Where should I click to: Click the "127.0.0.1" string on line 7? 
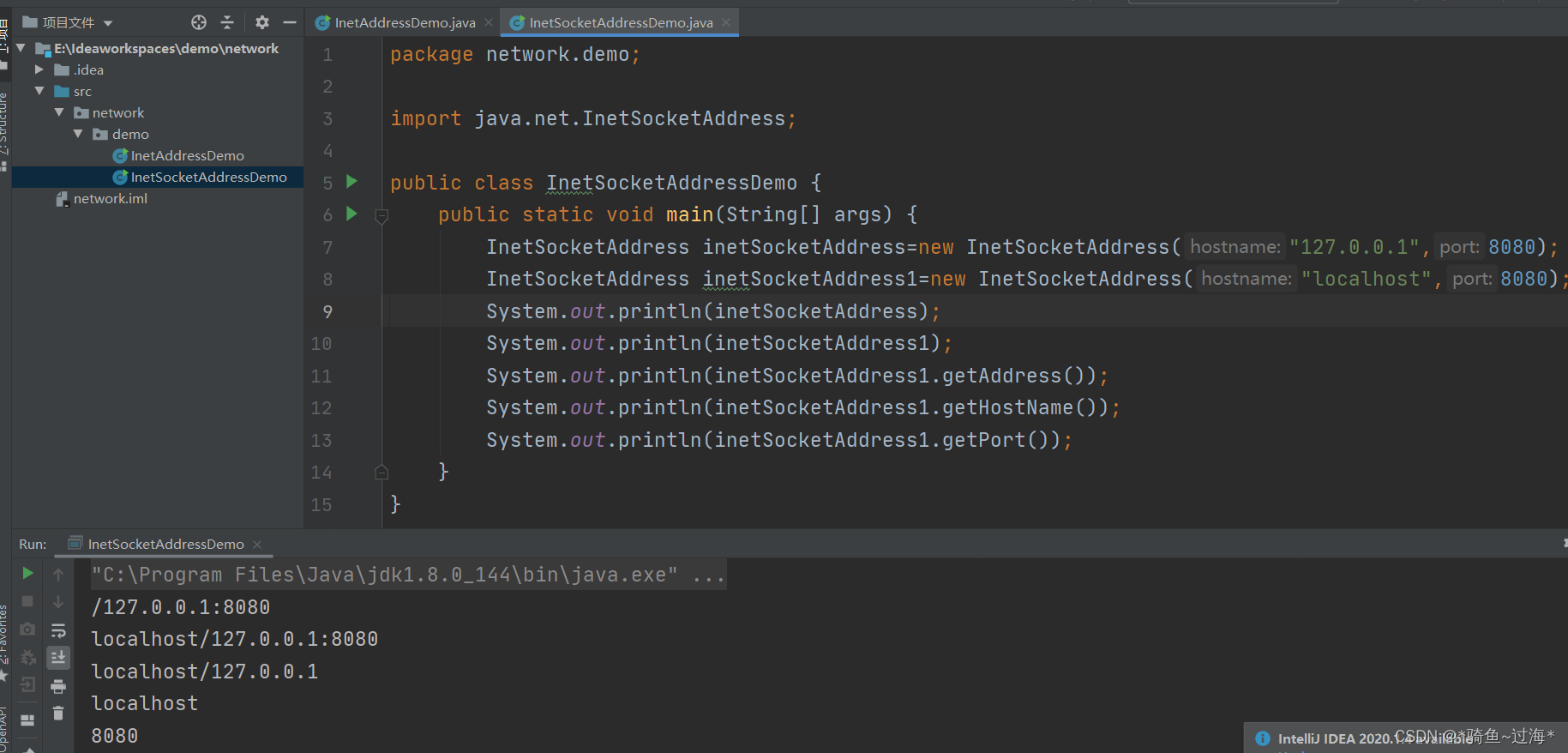pos(1355,247)
